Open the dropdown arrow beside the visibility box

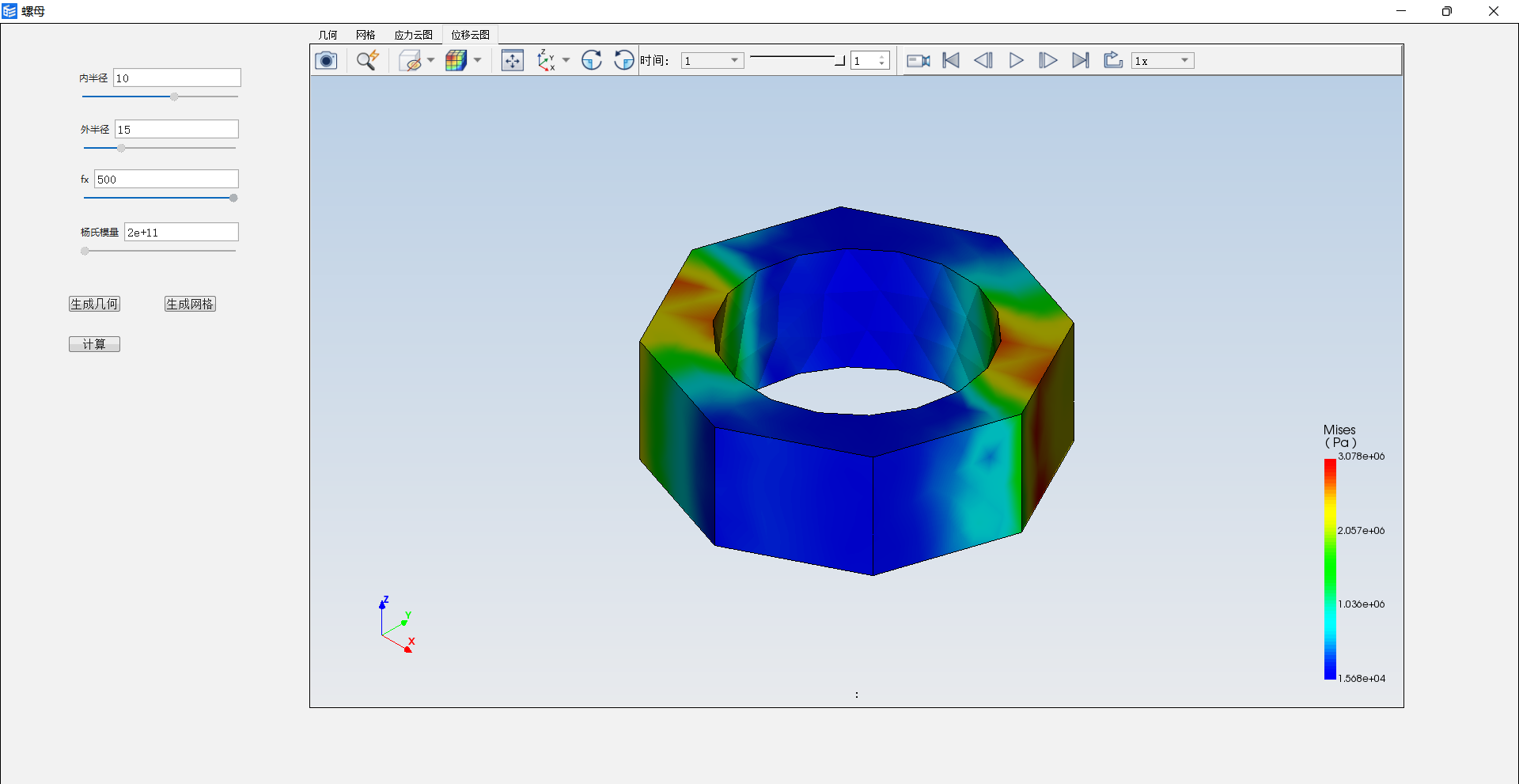[x=431, y=61]
